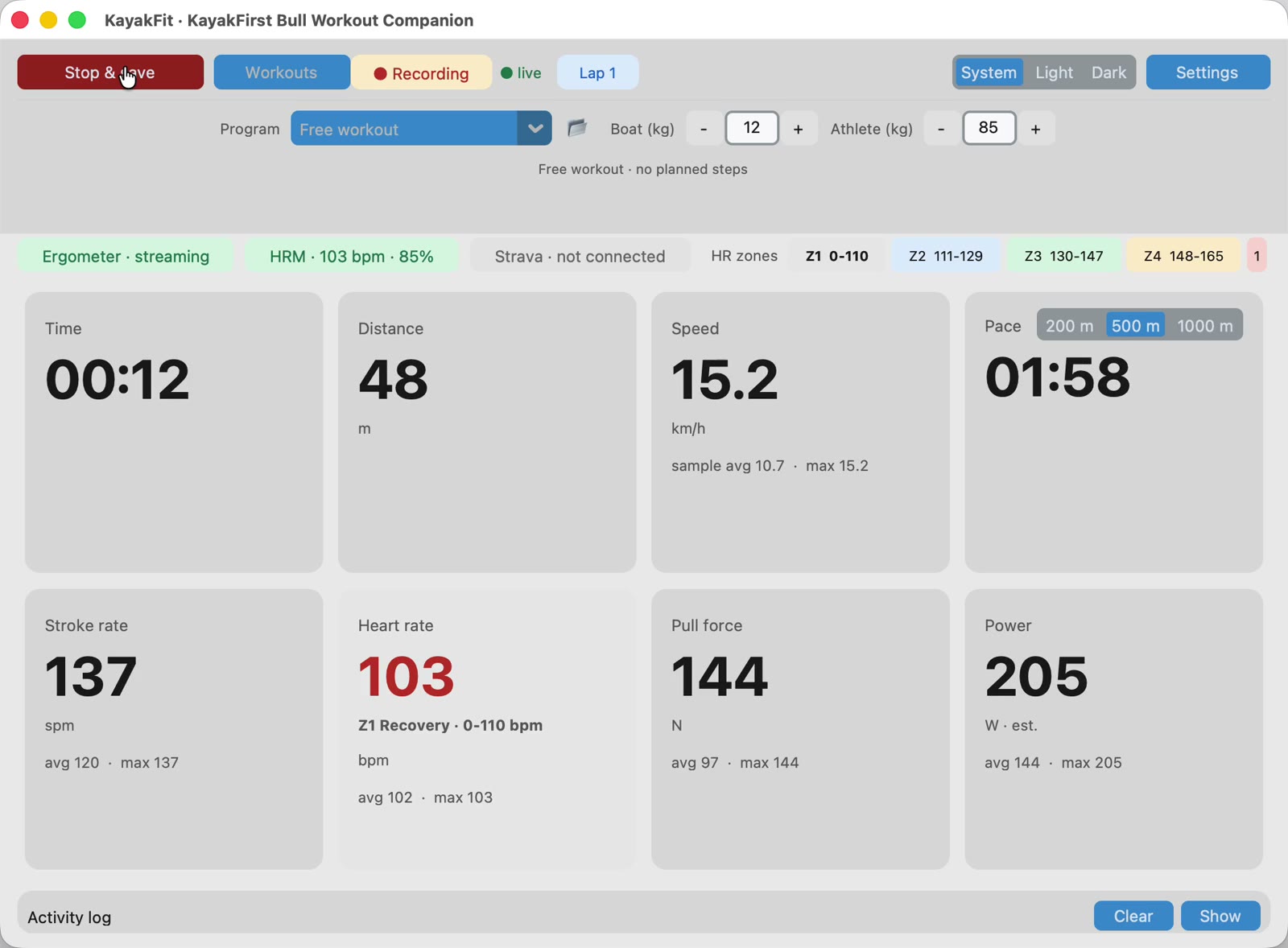Open the Free workout combo box
Image resolution: width=1288 pixels, height=948 pixels.
pos(421,128)
